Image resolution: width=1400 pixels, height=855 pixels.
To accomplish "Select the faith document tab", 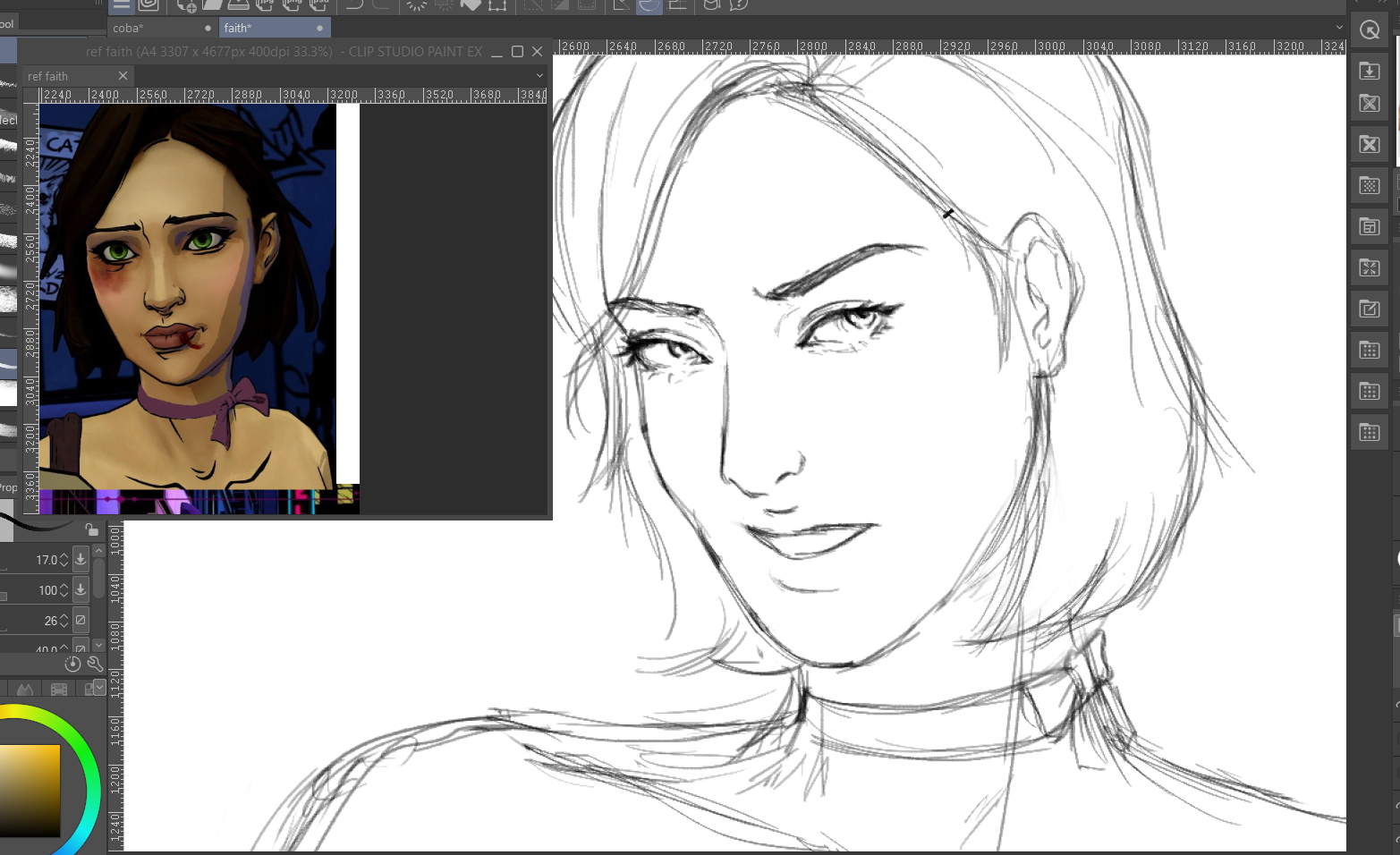I will tap(238, 28).
